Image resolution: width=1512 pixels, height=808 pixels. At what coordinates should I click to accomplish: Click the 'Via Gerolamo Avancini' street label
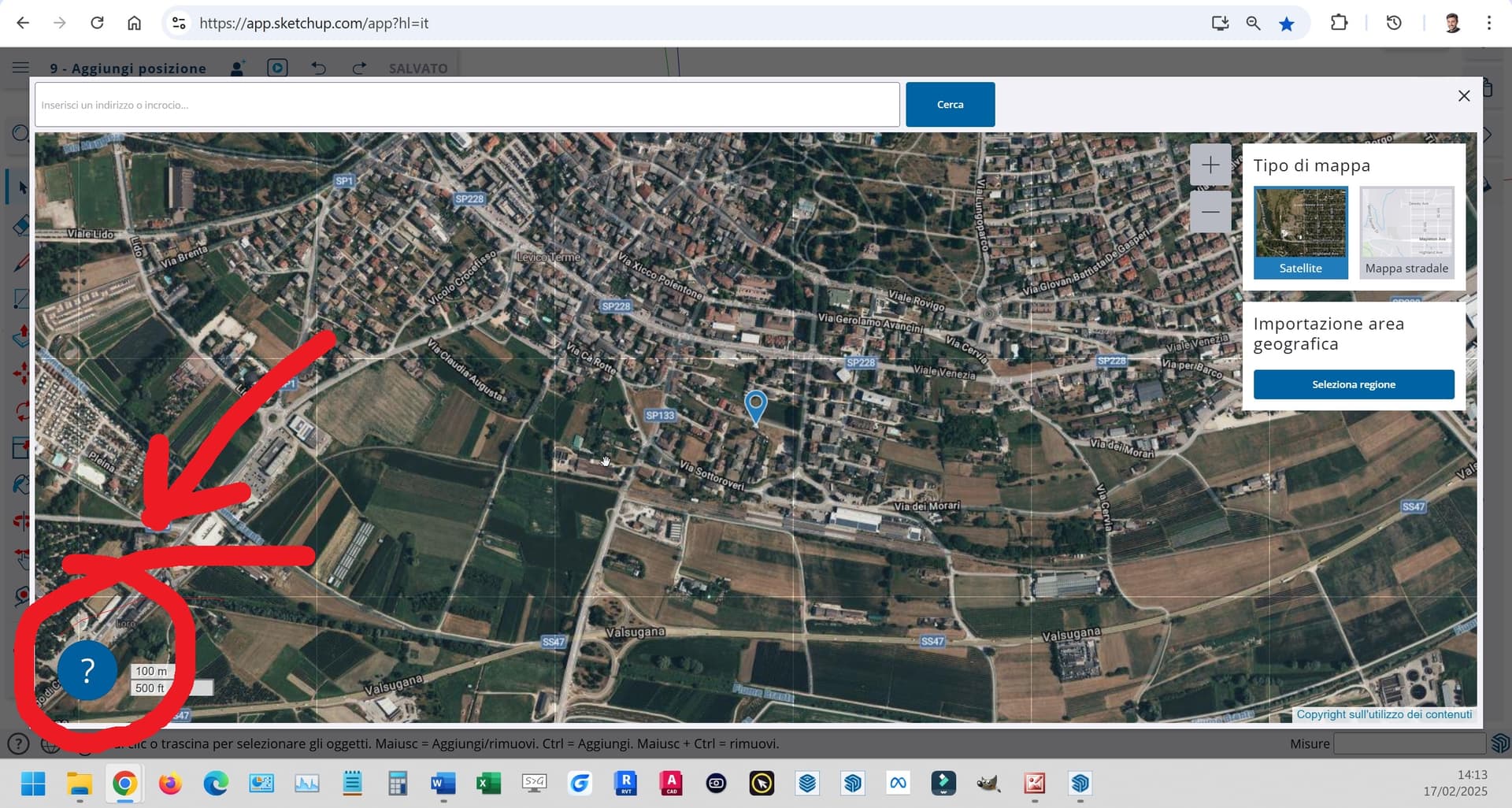coord(870,322)
